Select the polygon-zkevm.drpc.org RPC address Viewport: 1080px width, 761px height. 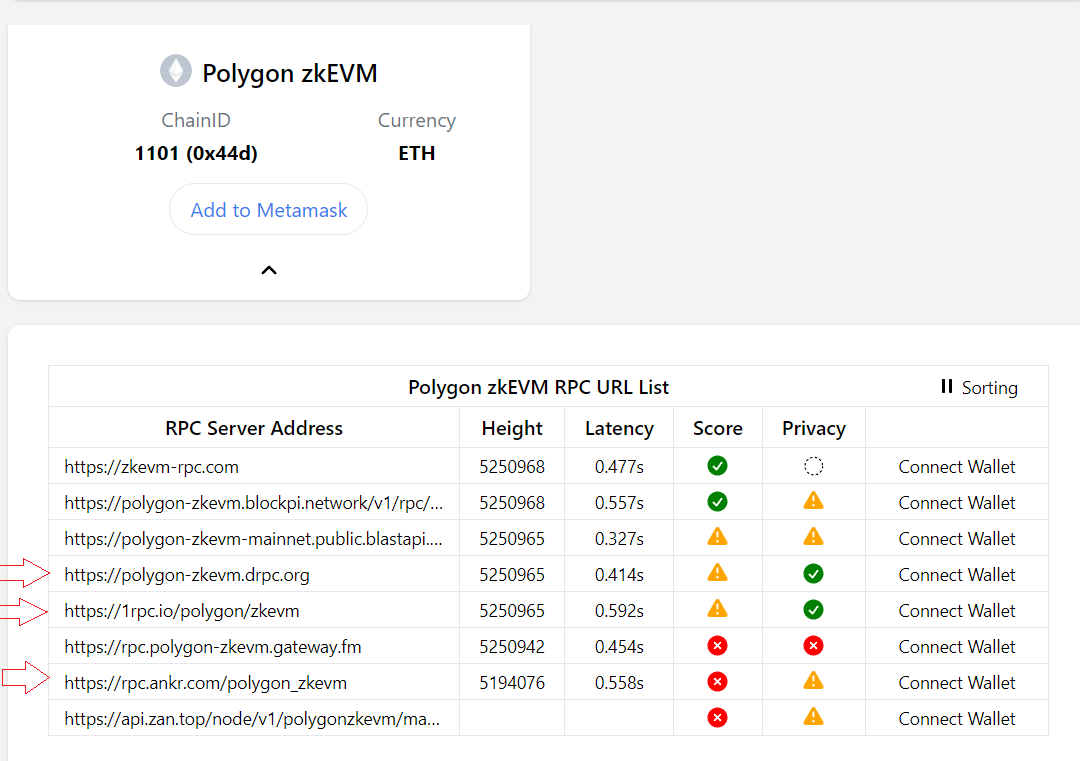pyautogui.click(x=187, y=575)
